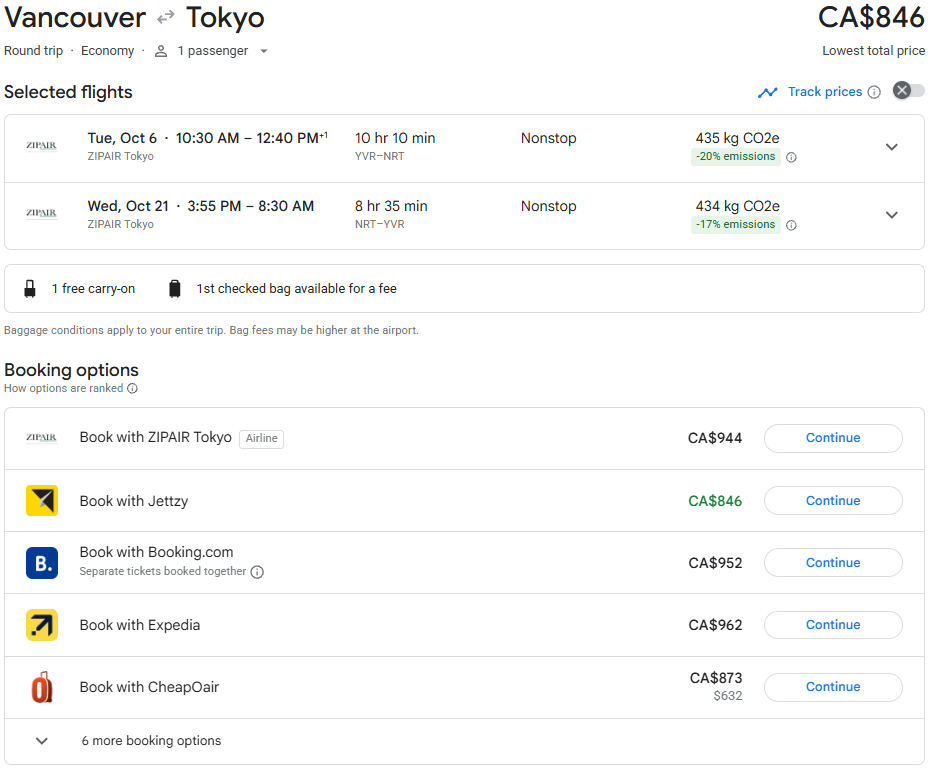This screenshot has height=771, width=935.
Task: Click ZIPAIR logo on Oct 6 flight
Action: tap(42, 145)
